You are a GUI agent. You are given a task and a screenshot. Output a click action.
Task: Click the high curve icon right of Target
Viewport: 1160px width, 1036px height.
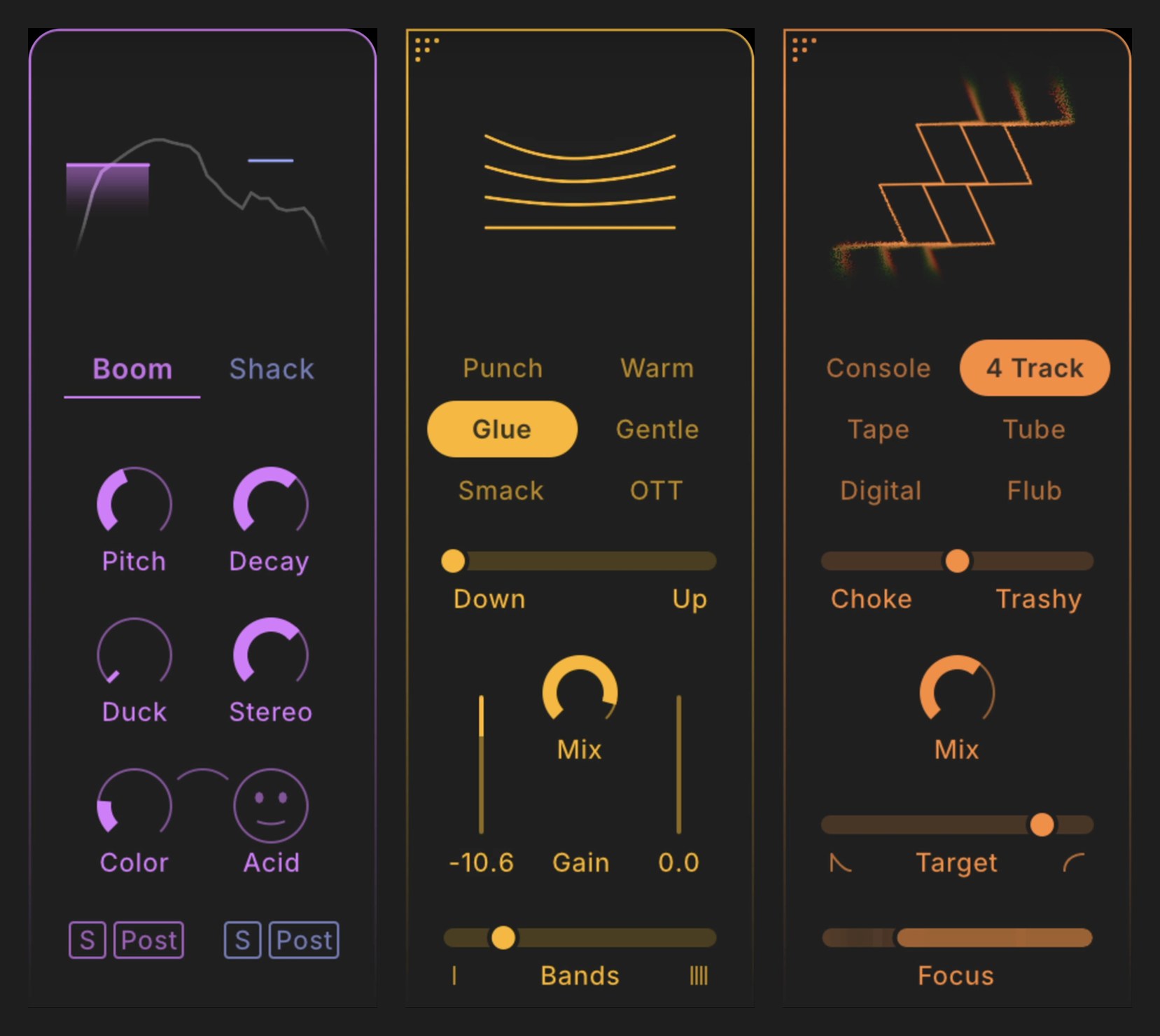pyautogui.click(x=1074, y=863)
